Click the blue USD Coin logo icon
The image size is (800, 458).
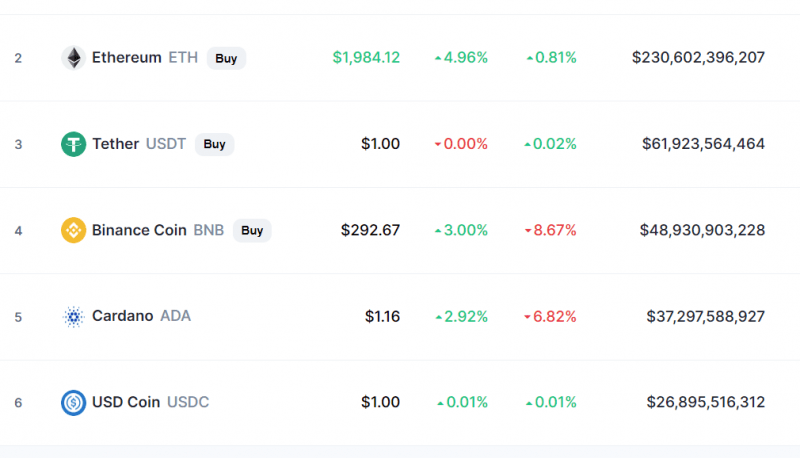(x=73, y=403)
